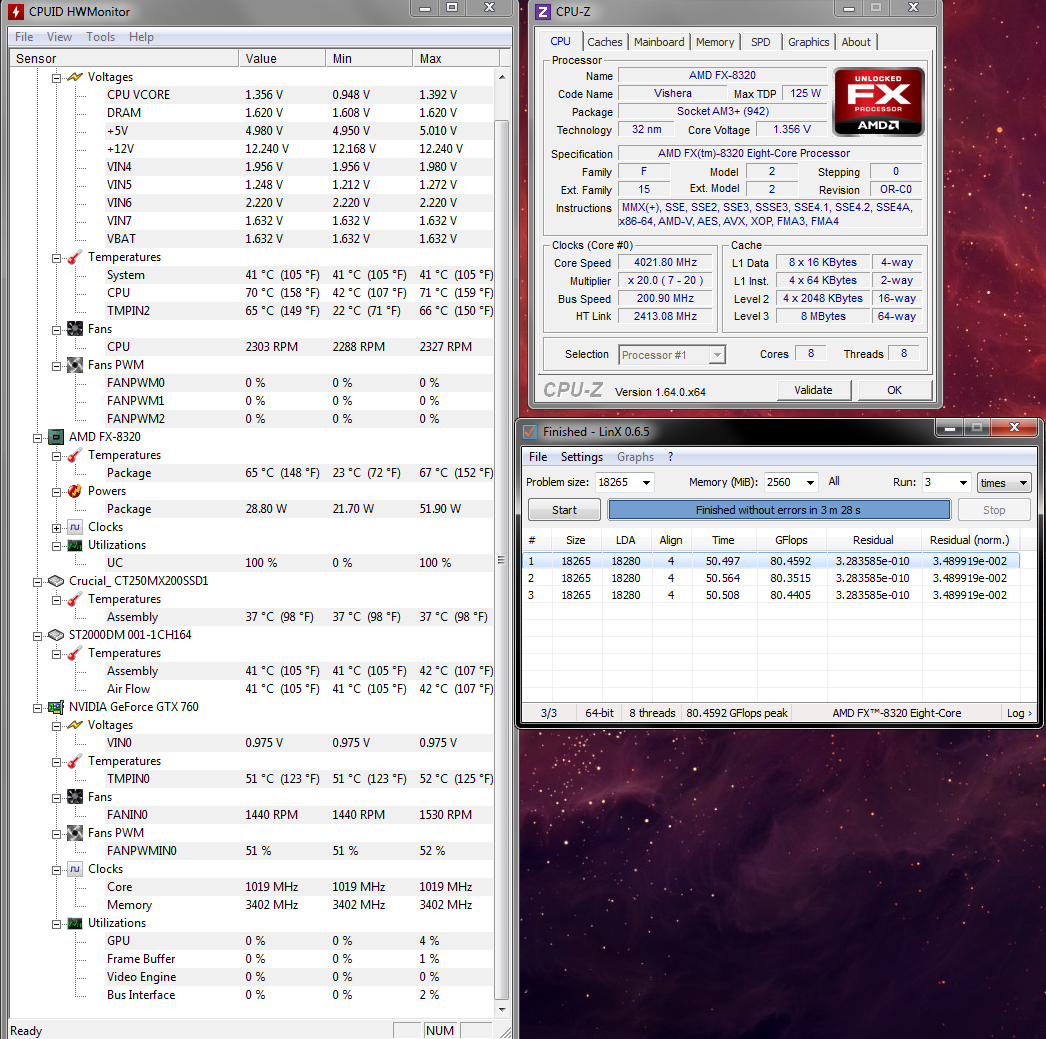Click OK in CPU-Z
This screenshot has width=1046, height=1039.
895,390
